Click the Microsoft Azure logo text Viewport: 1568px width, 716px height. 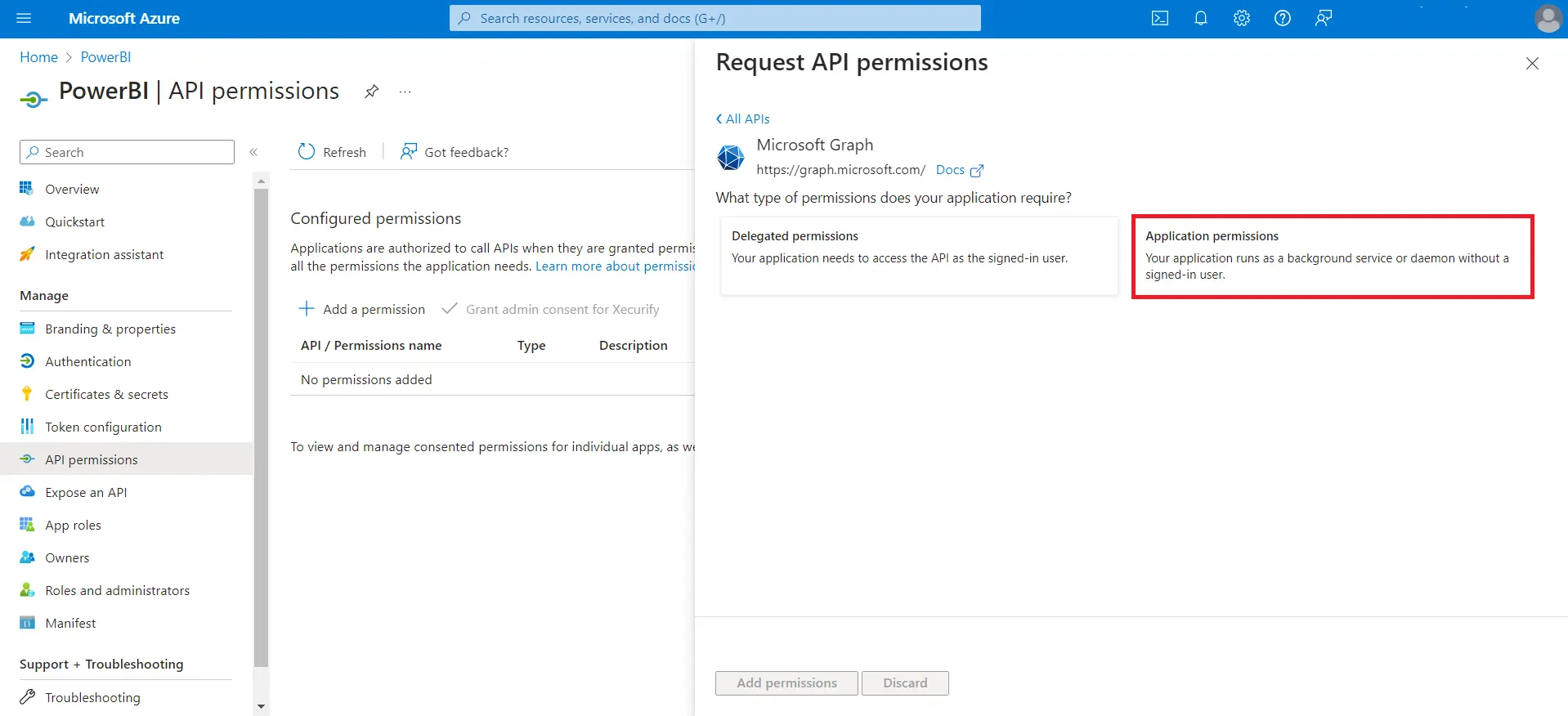click(124, 18)
